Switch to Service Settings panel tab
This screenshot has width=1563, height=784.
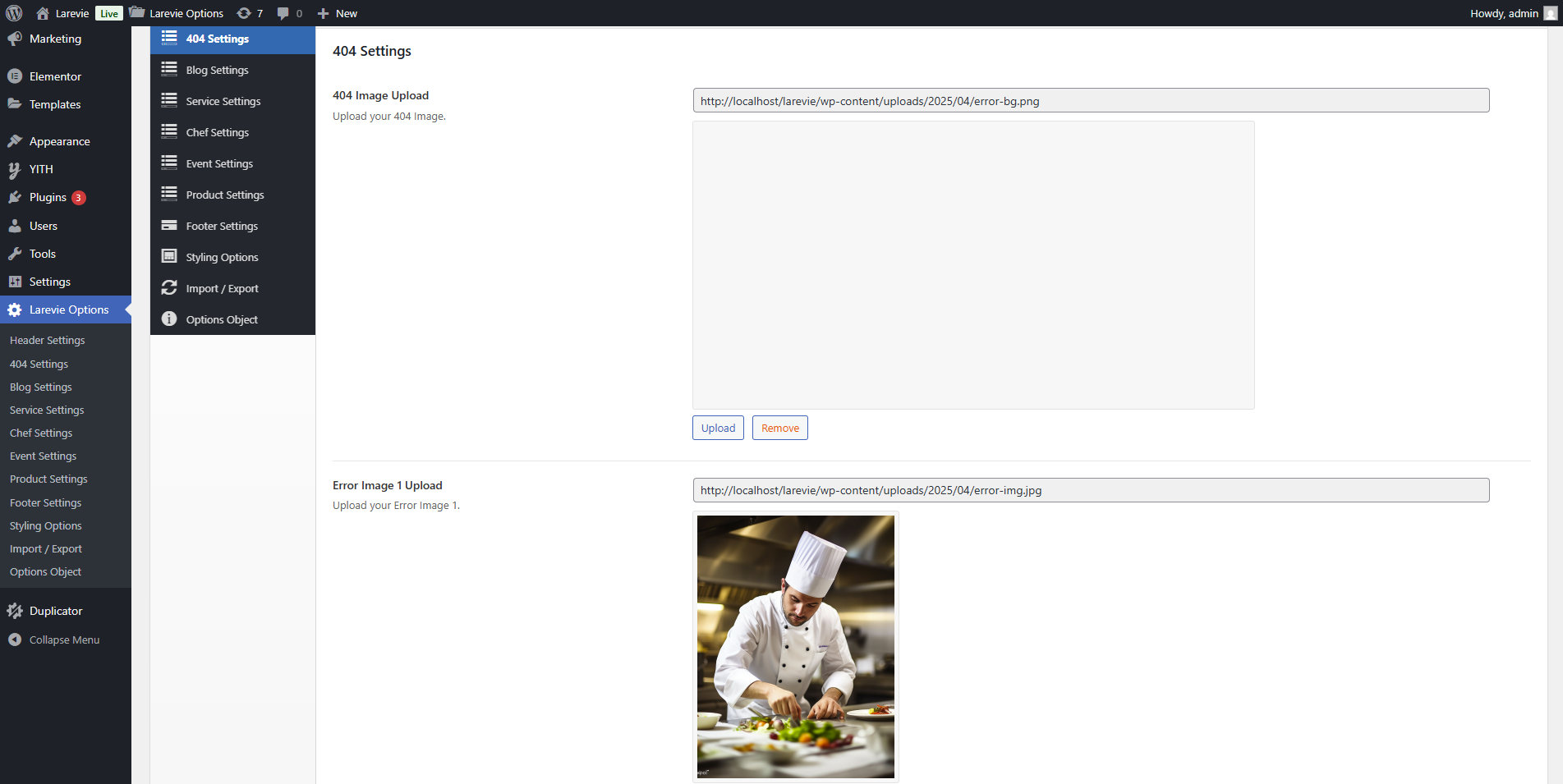[x=233, y=101]
